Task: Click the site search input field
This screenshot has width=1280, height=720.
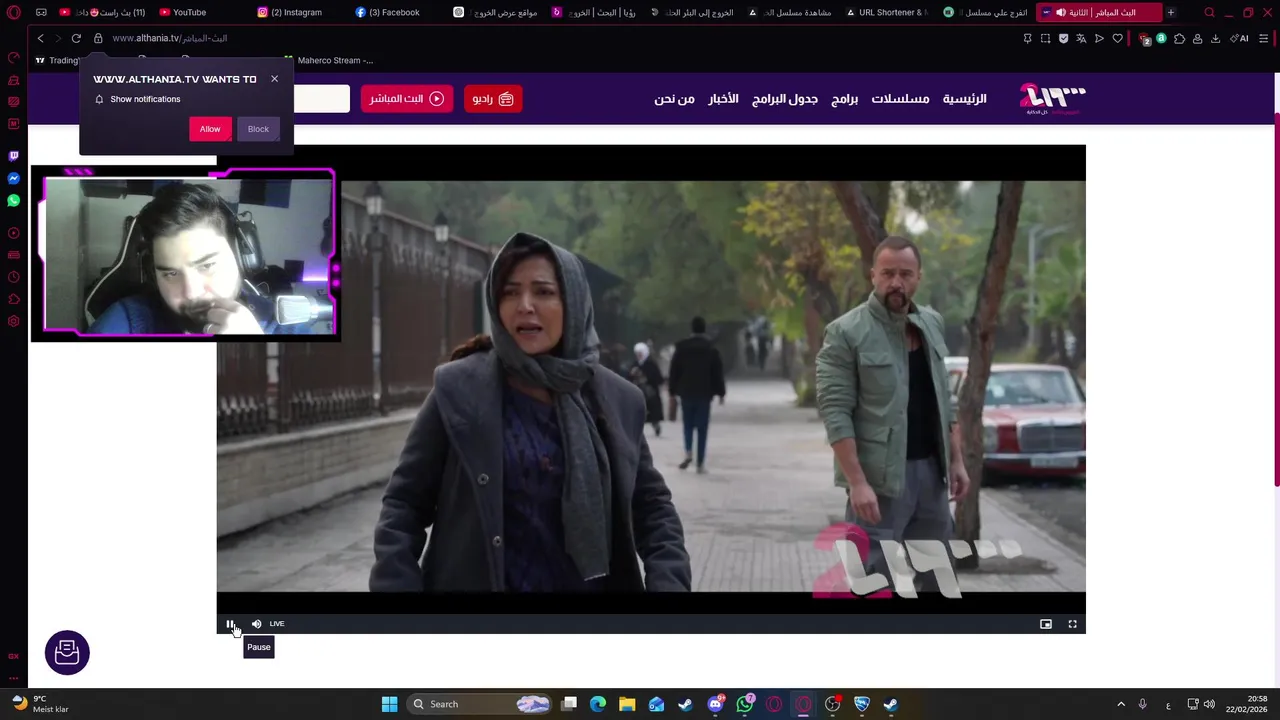Action: [321, 99]
